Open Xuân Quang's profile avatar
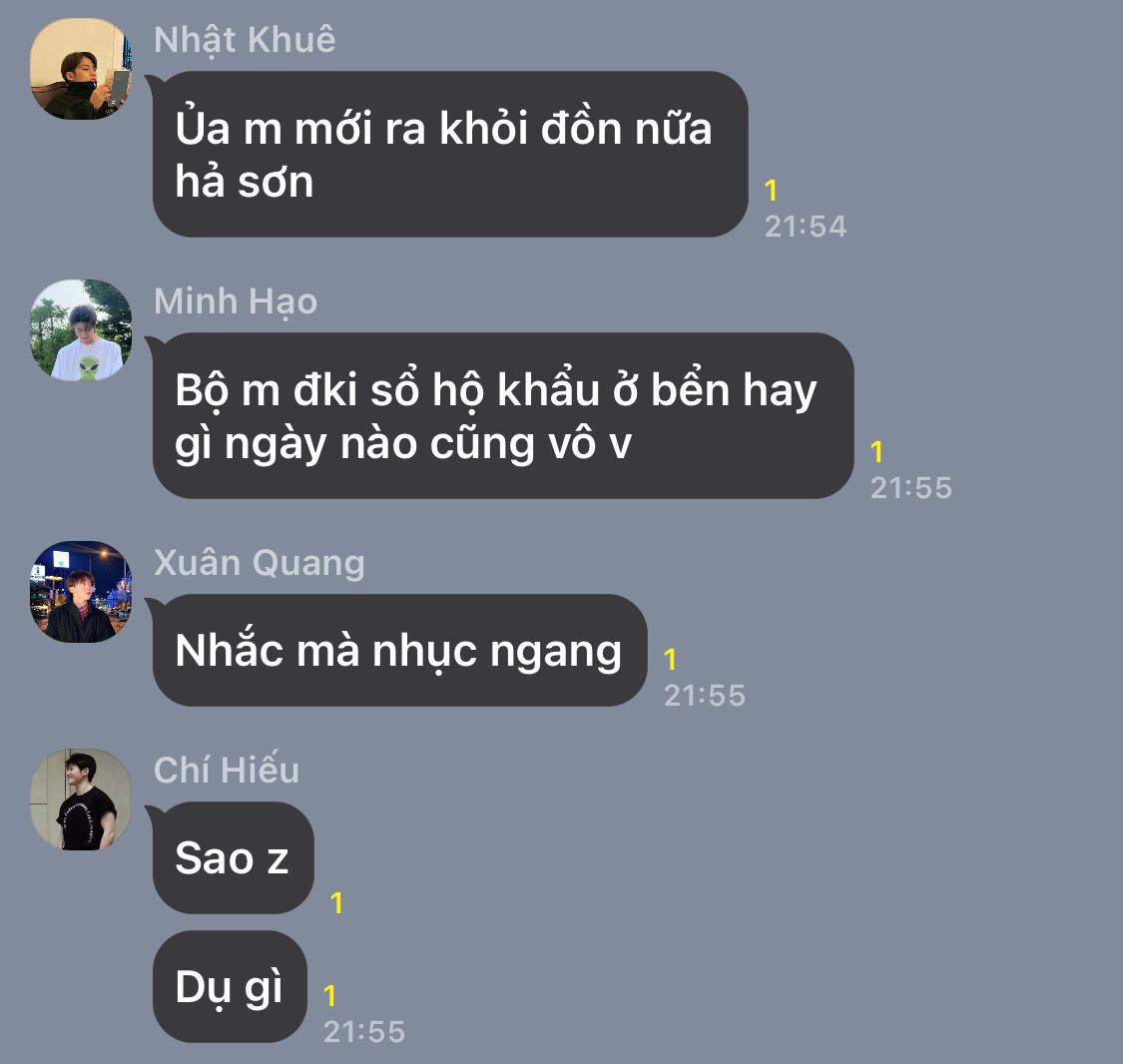This screenshot has height=1064, width=1123. [x=81, y=592]
